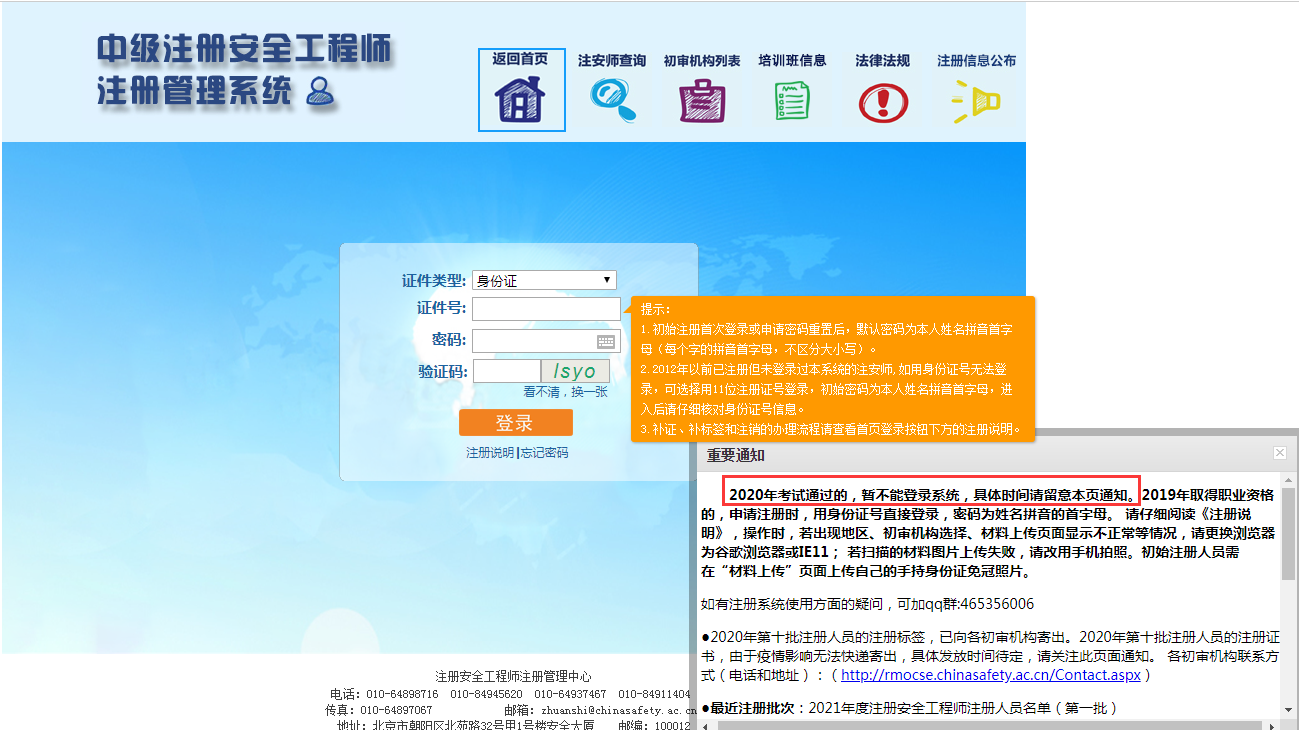Click the red exclamation icon for 法律法规

pos(883,101)
